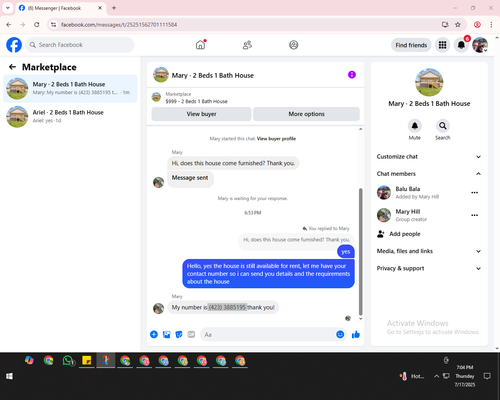Open WhatsApp from the taskbar
The width and height of the screenshot is (500, 400).
click(x=68, y=361)
